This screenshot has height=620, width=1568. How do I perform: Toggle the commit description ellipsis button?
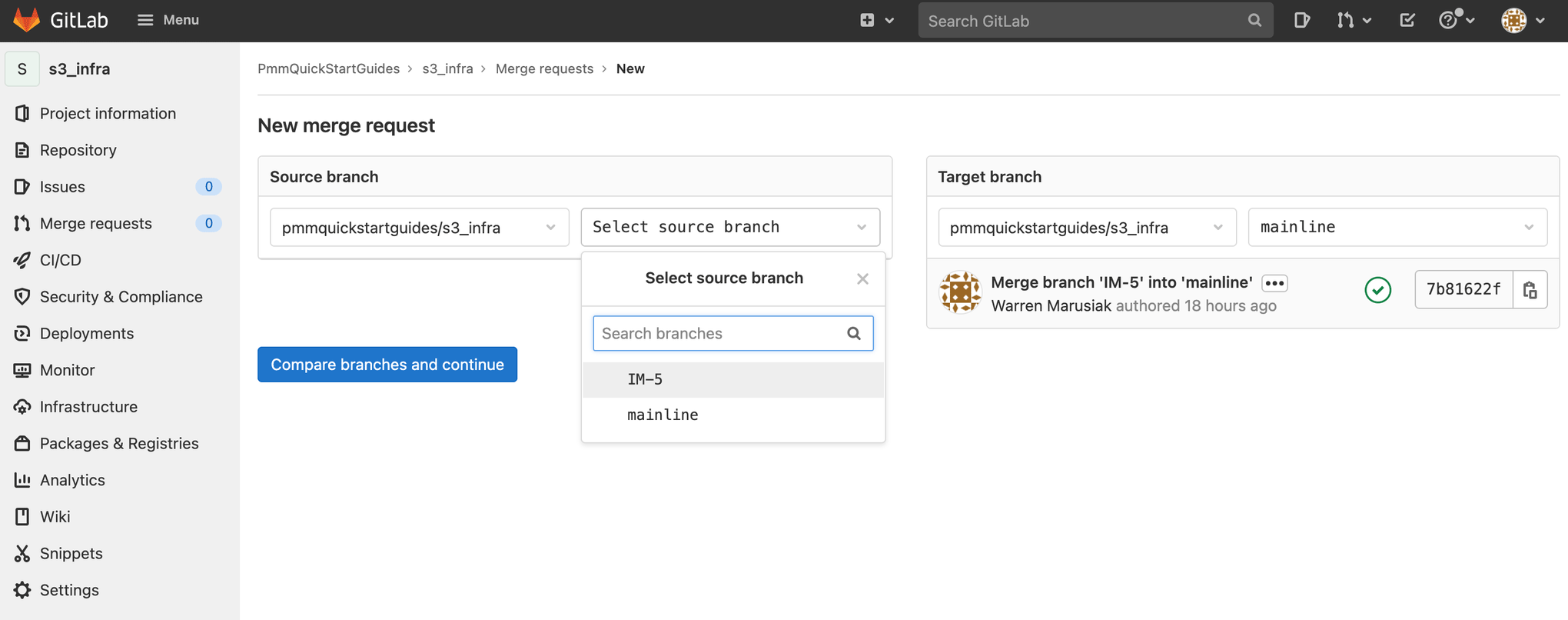coord(1274,283)
